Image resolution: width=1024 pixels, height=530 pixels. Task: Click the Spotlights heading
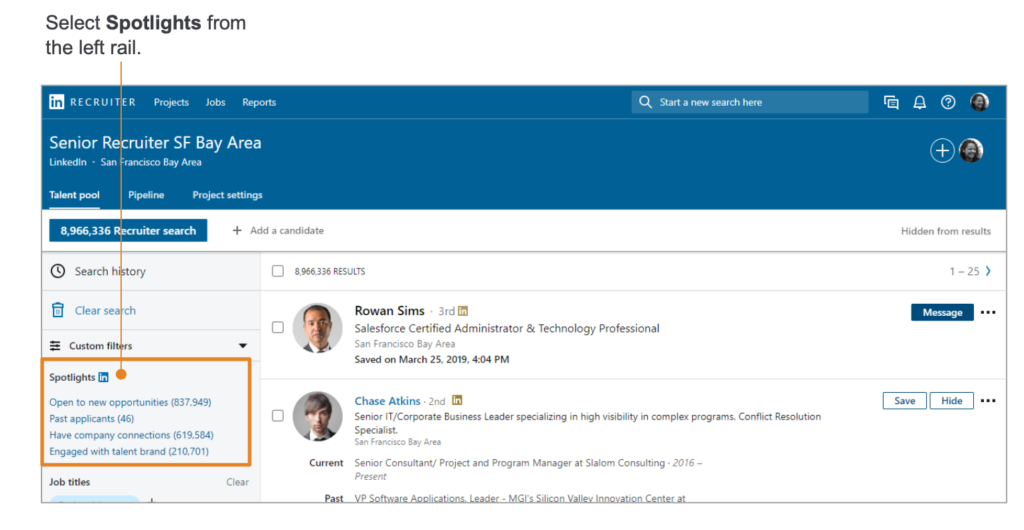click(72, 377)
